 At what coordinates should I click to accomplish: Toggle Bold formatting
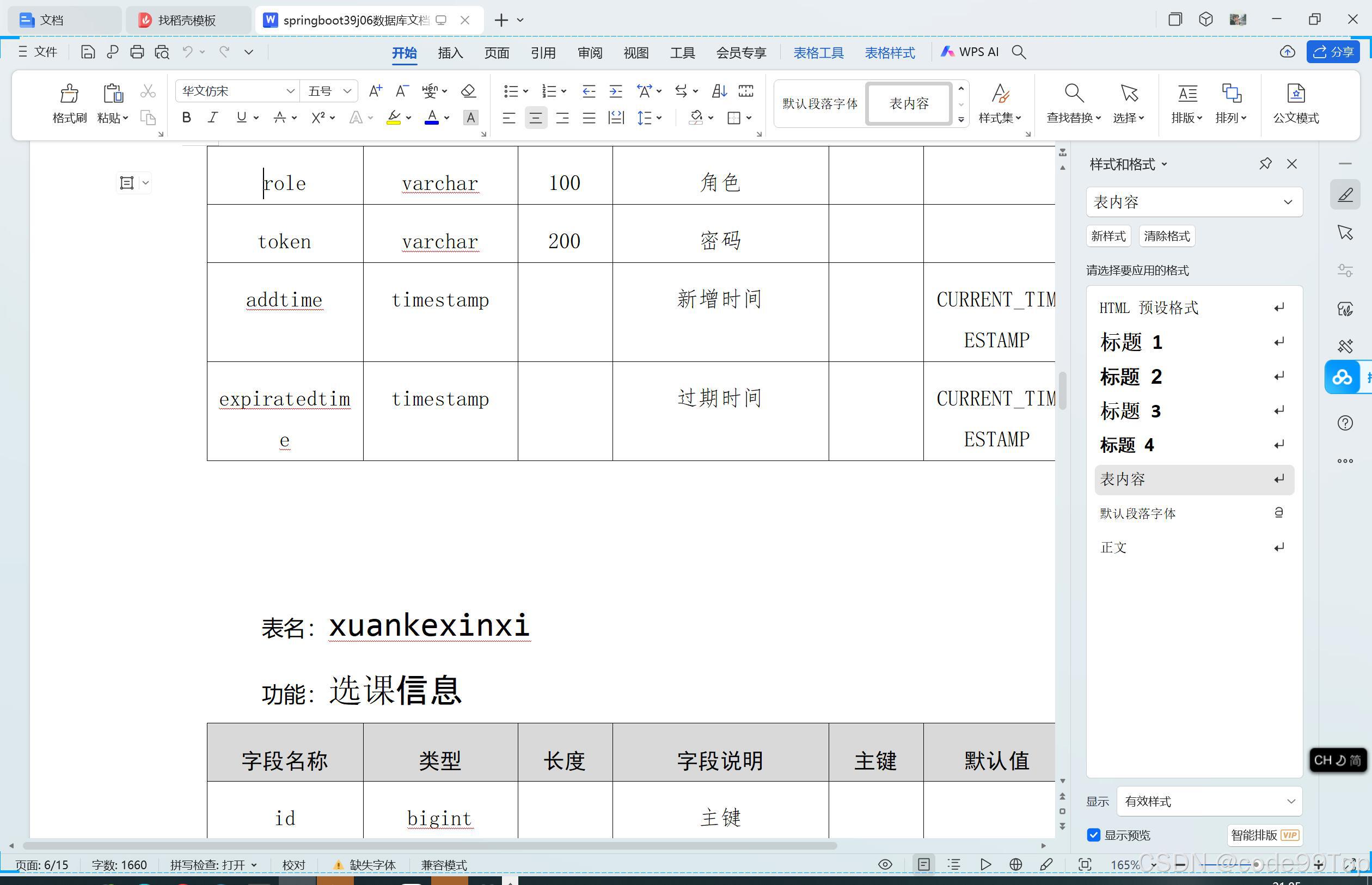[186, 118]
